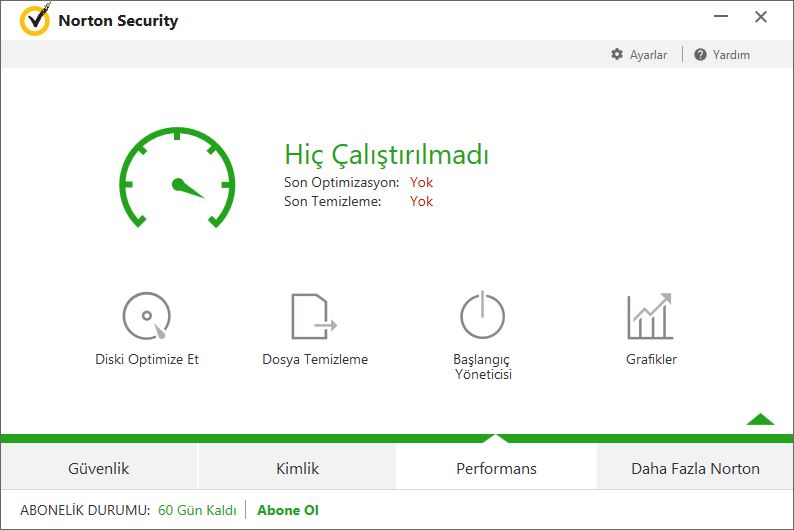The height and width of the screenshot is (530, 794).
Task: Click the Ayarlar gear icon
Action: (x=617, y=54)
